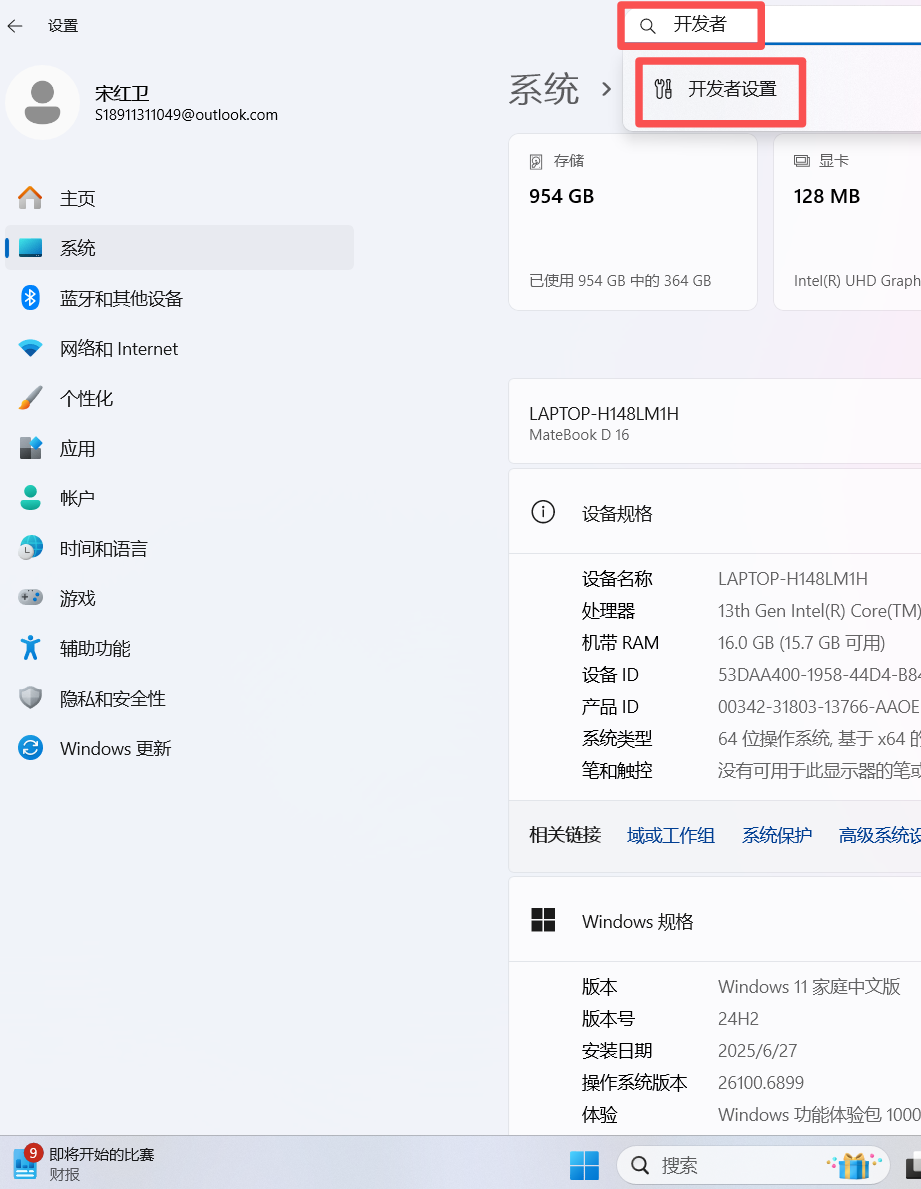Screen dimensions: 921x1189
Task: Open the 高级系统设置 link
Action: pyautogui.click(x=879, y=835)
